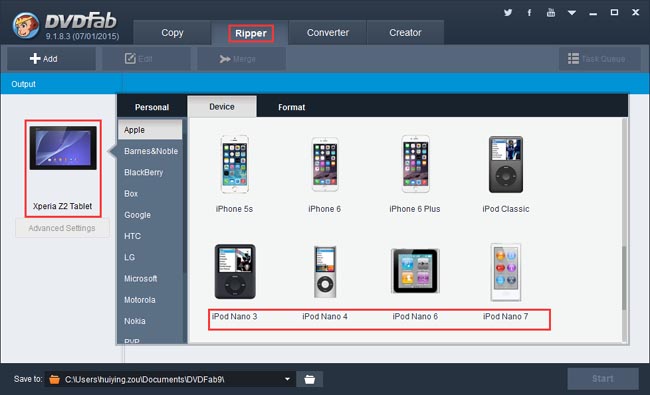The image size is (650, 395).
Task: Choose the iPod Classic device icon
Action: 506,164
